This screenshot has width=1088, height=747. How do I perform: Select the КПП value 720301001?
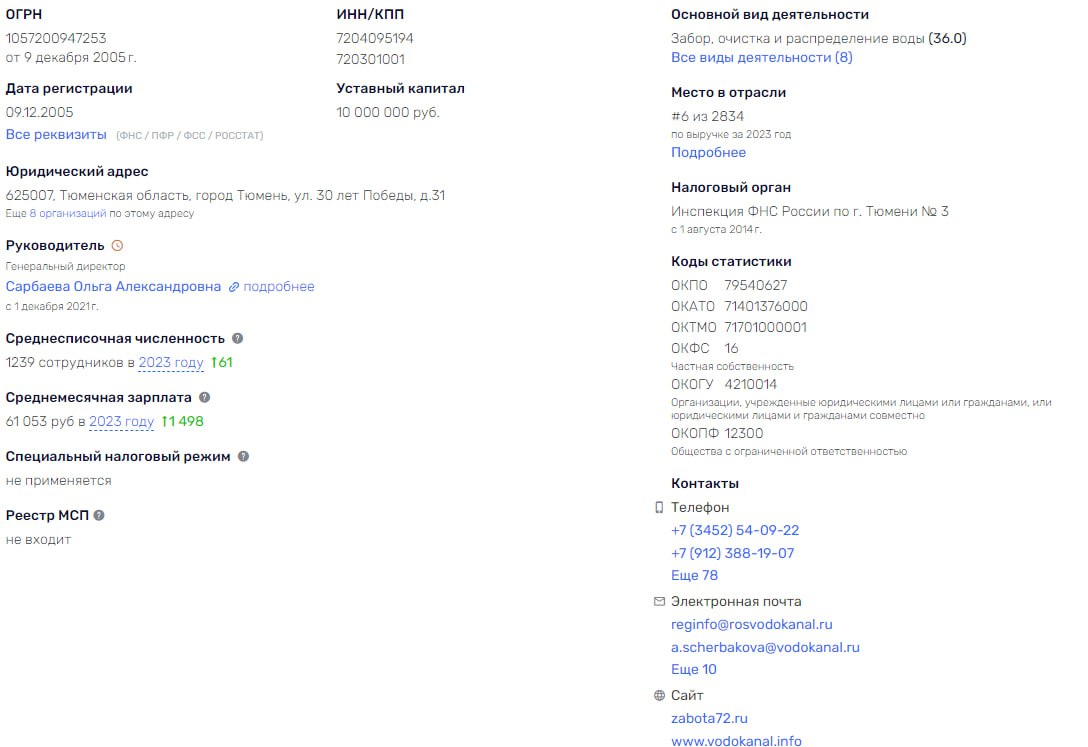(371, 60)
